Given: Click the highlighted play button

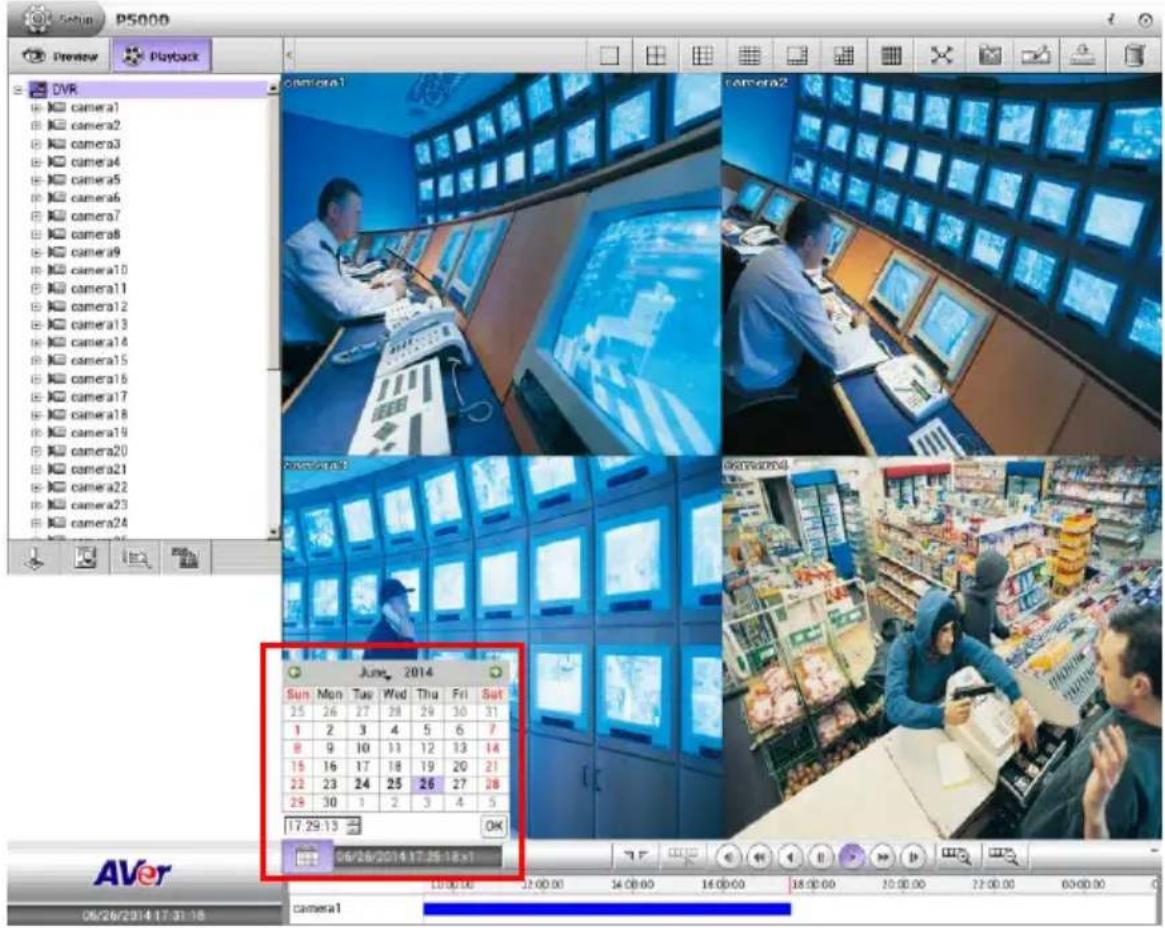Looking at the screenshot, I should click(851, 857).
